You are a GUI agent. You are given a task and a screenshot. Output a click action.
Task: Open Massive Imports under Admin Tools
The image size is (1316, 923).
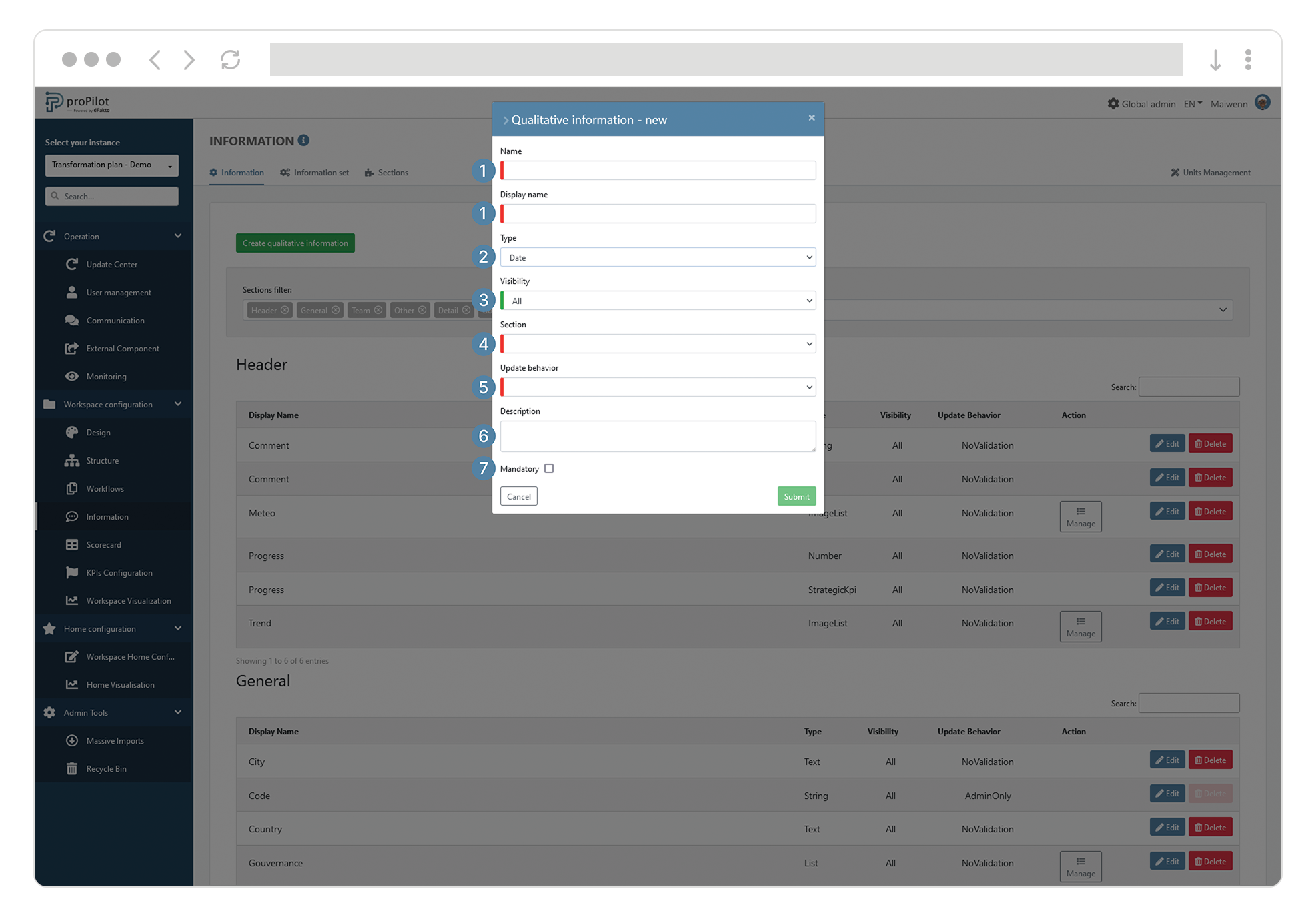115,740
